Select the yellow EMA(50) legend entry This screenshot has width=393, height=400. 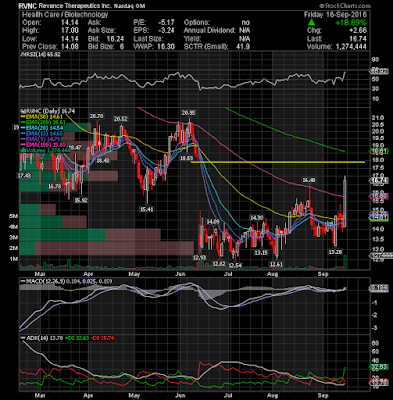pyautogui.click(x=42, y=117)
